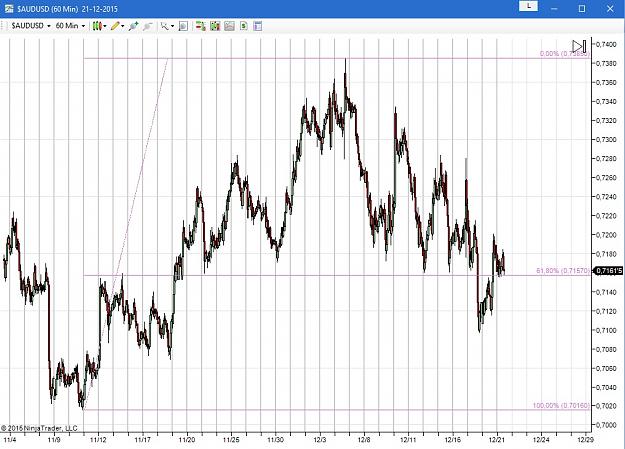Click the 12/29 date axis label
Viewport: 625px width, 449px height.
point(585,440)
